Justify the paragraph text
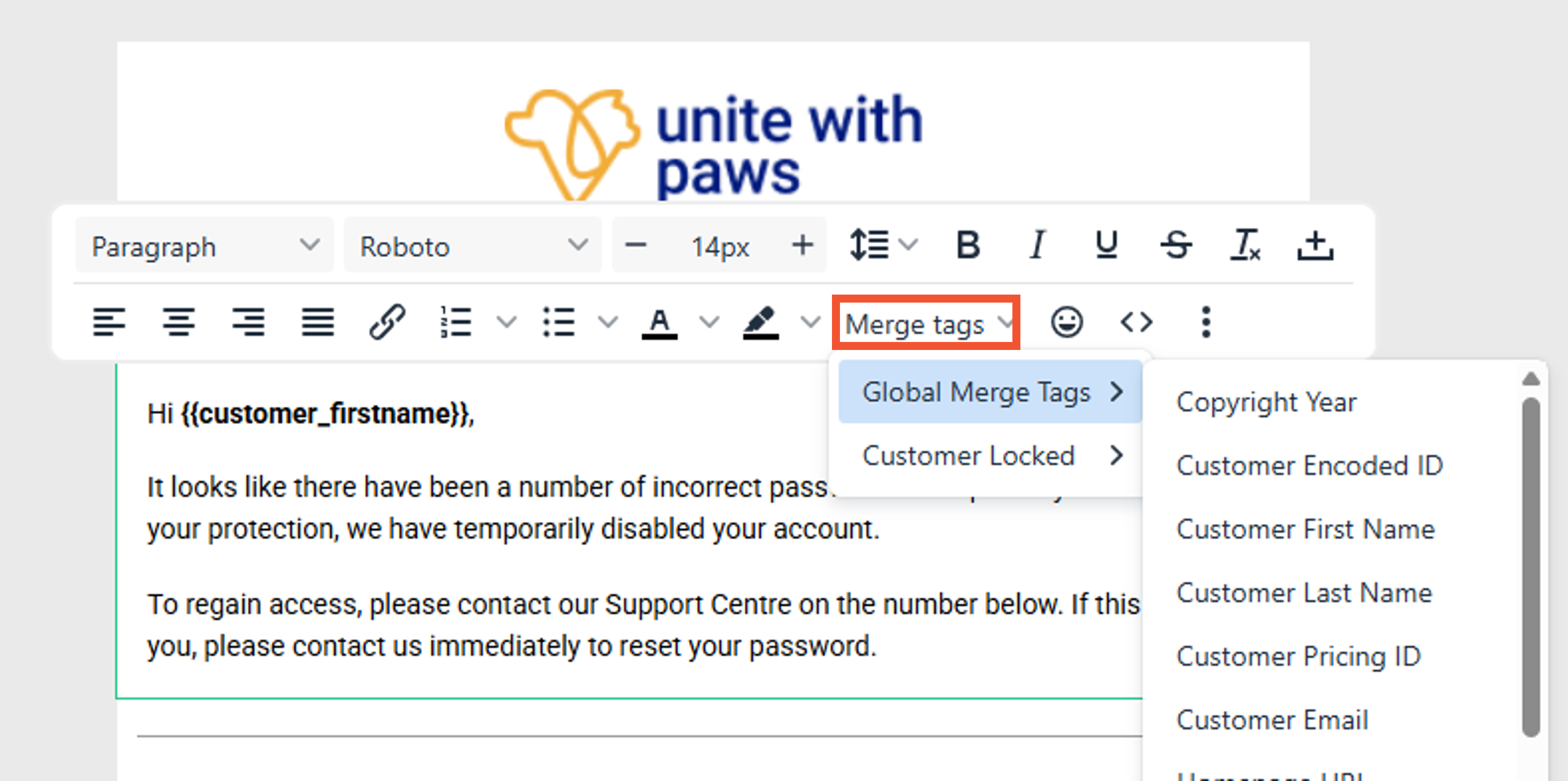Screen dimensions: 1568x781 tap(317, 321)
